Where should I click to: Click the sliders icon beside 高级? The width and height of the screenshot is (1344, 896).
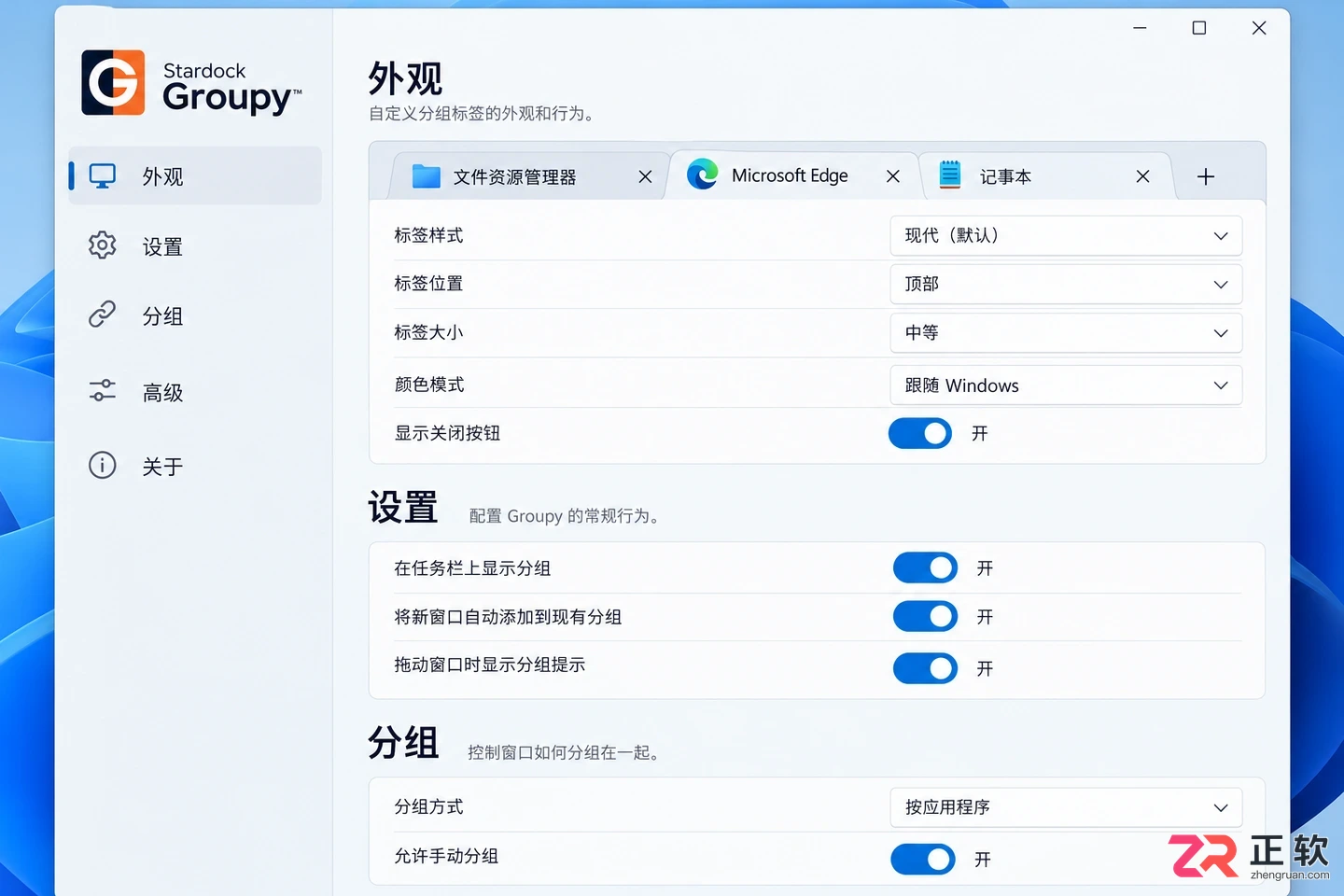(x=103, y=391)
